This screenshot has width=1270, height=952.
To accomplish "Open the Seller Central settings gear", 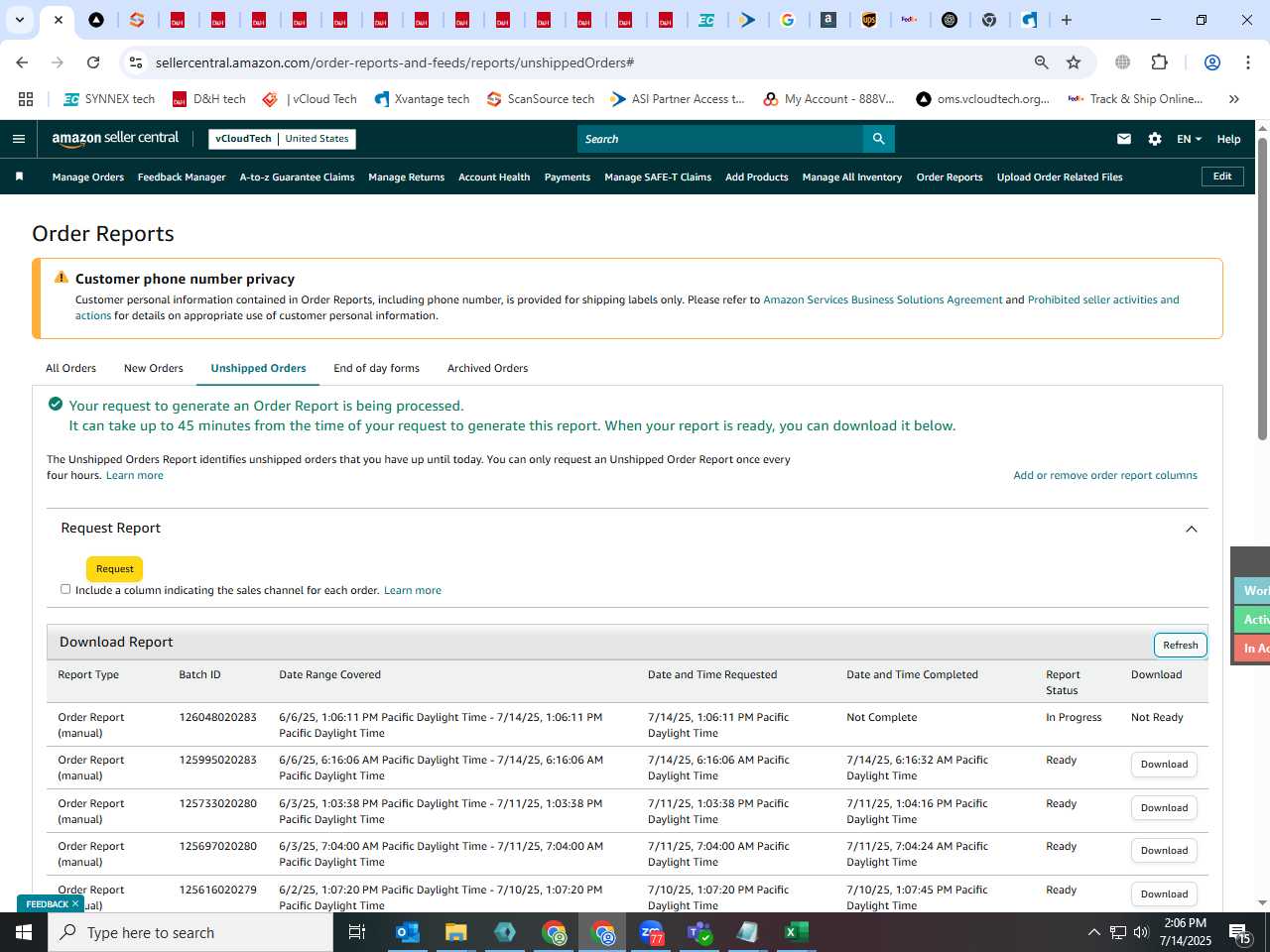I will tap(1155, 139).
